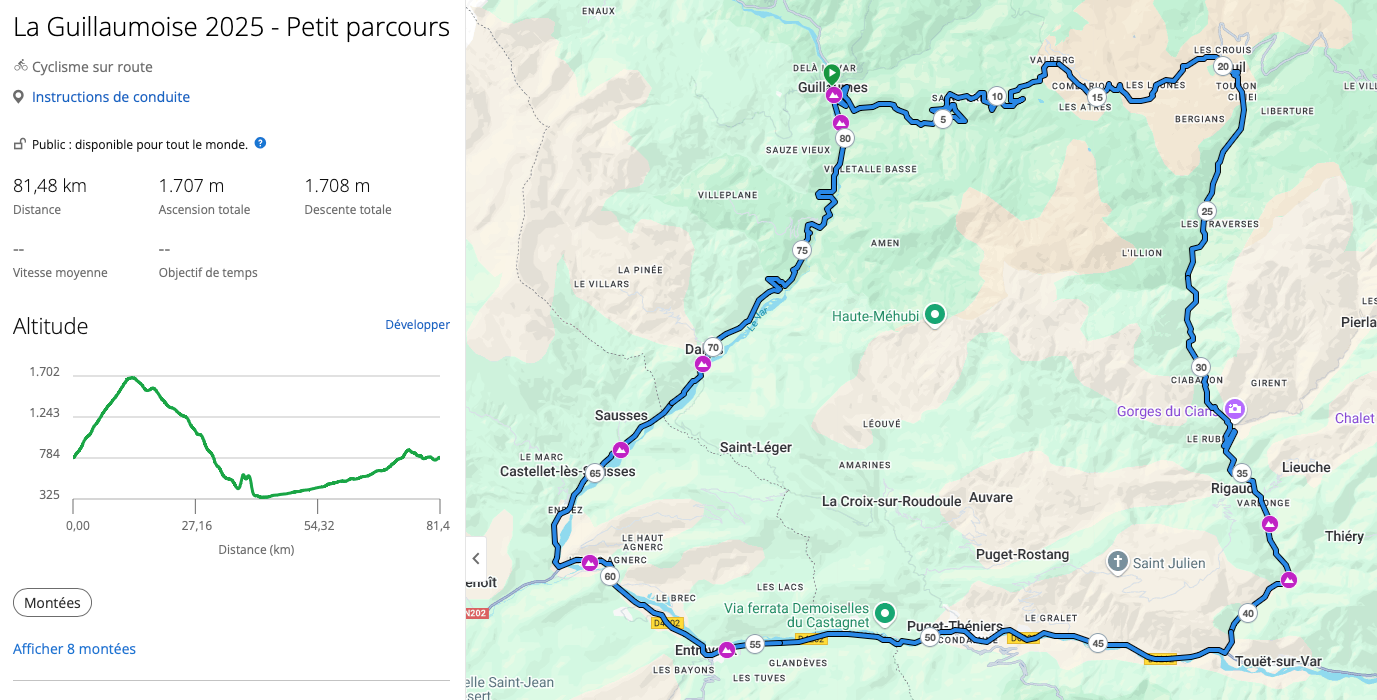The height and width of the screenshot is (700, 1377).
Task: Click the kilometer 25 route marker
Action: (1207, 211)
